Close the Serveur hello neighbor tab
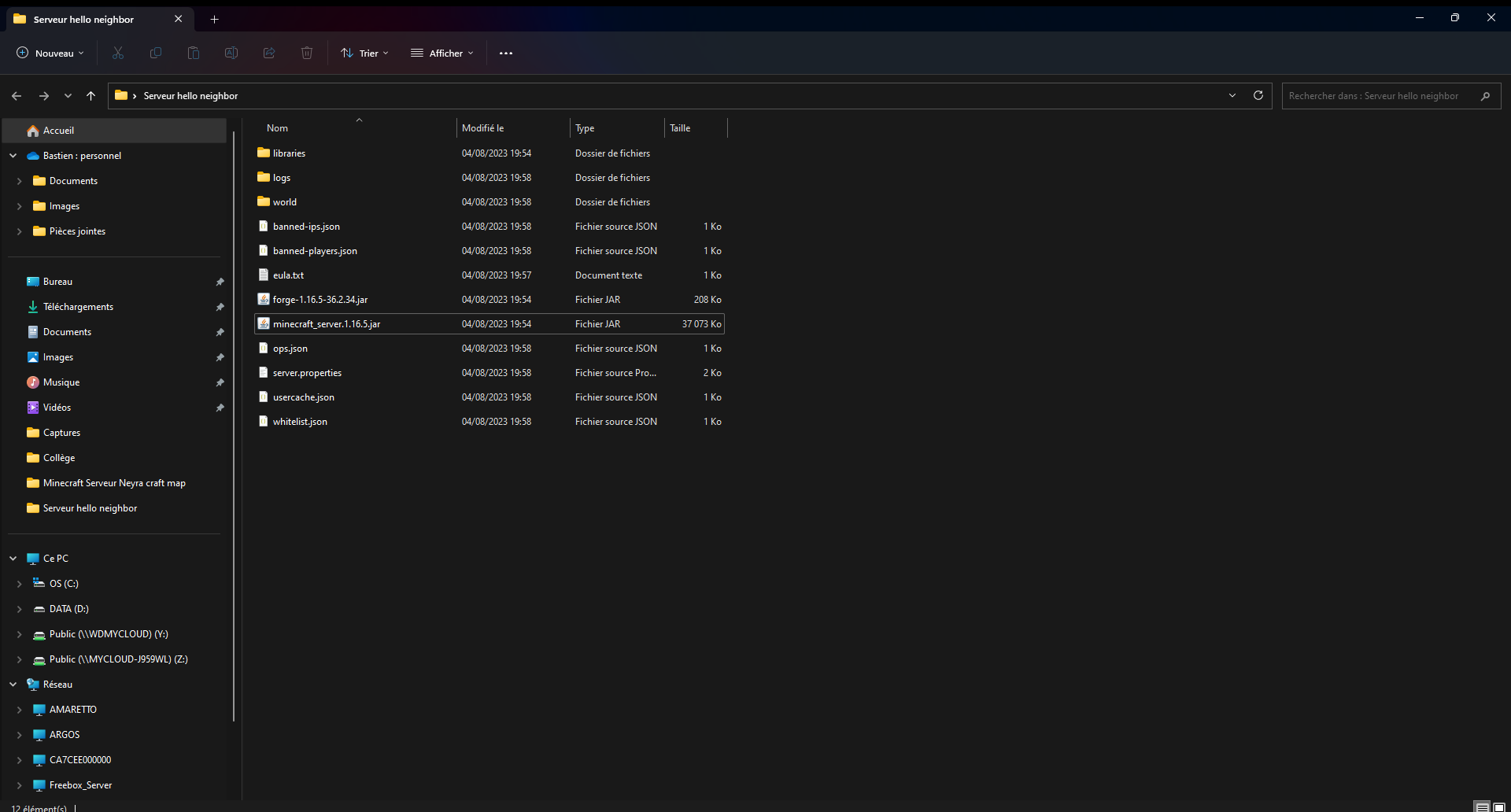Image resolution: width=1511 pixels, height=812 pixels. (179, 19)
